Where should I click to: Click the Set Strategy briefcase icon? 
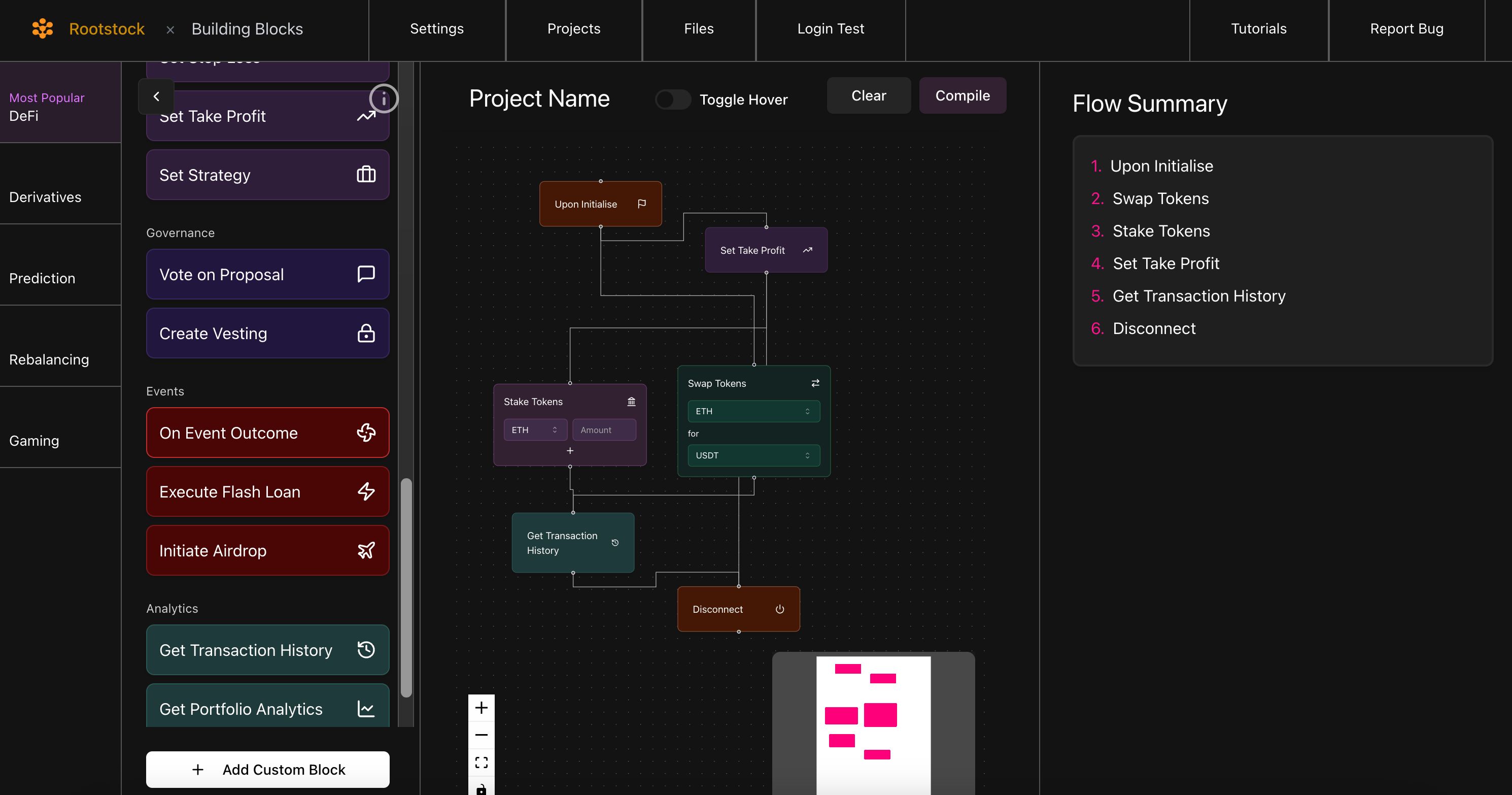(366, 174)
